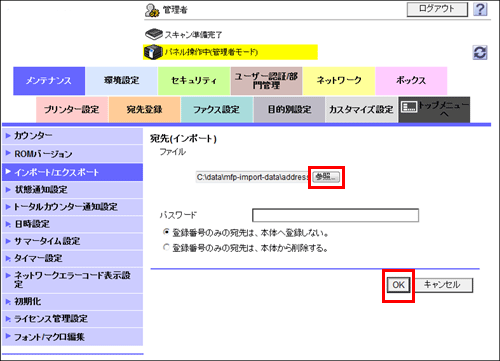Screen dimensions: 500x361
Task: Select タイマー設定 in the side menu
Action: (x=72, y=258)
